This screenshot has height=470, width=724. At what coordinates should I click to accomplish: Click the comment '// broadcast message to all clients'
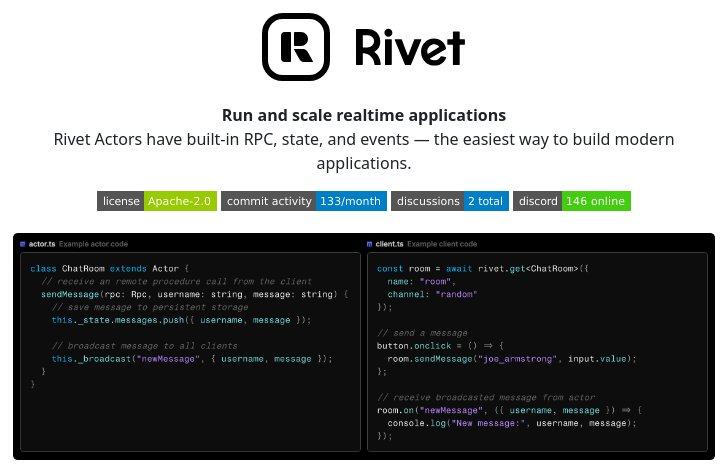pos(145,346)
